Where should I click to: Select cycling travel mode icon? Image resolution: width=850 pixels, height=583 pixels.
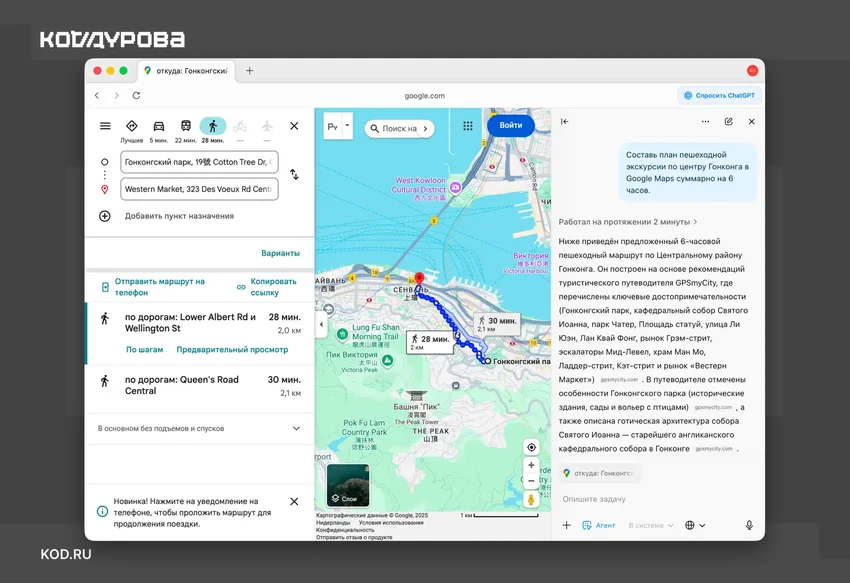[240, 126]
